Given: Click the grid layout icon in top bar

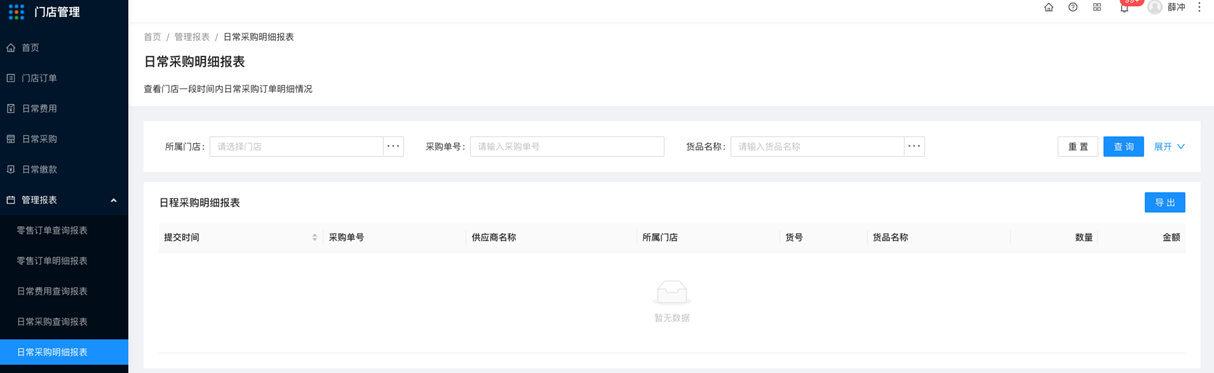Looking at the screenshot, I should (1097, 7).
